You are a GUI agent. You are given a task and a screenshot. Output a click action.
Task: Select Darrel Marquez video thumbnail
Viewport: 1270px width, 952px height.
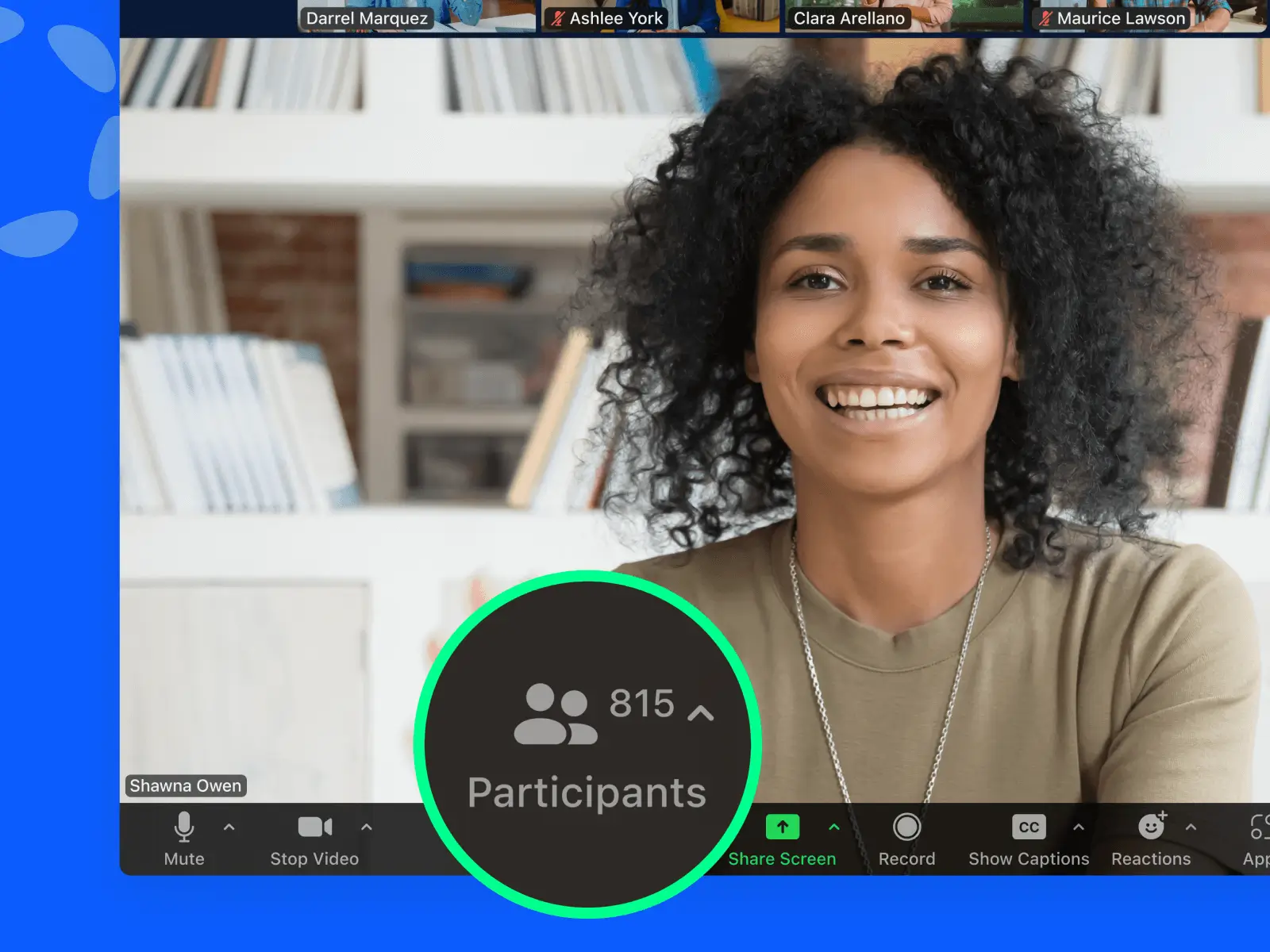(x=417, y=16)
